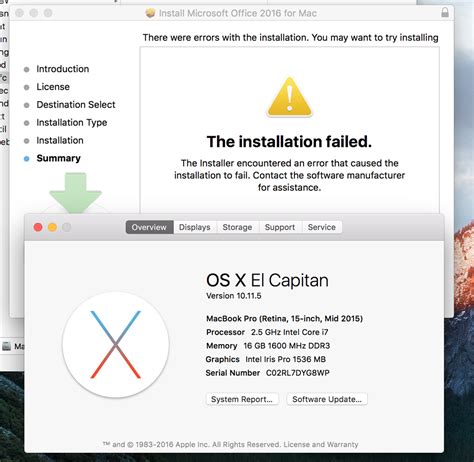
Task: Switch to the Overview tab
Action: (x=149, y=227)
